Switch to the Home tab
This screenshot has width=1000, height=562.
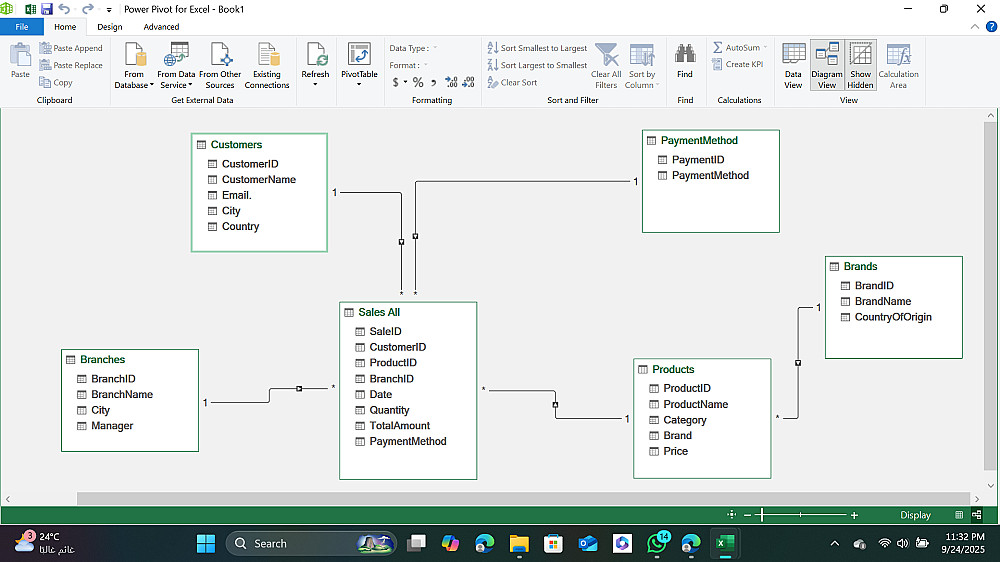click(65, 27)
